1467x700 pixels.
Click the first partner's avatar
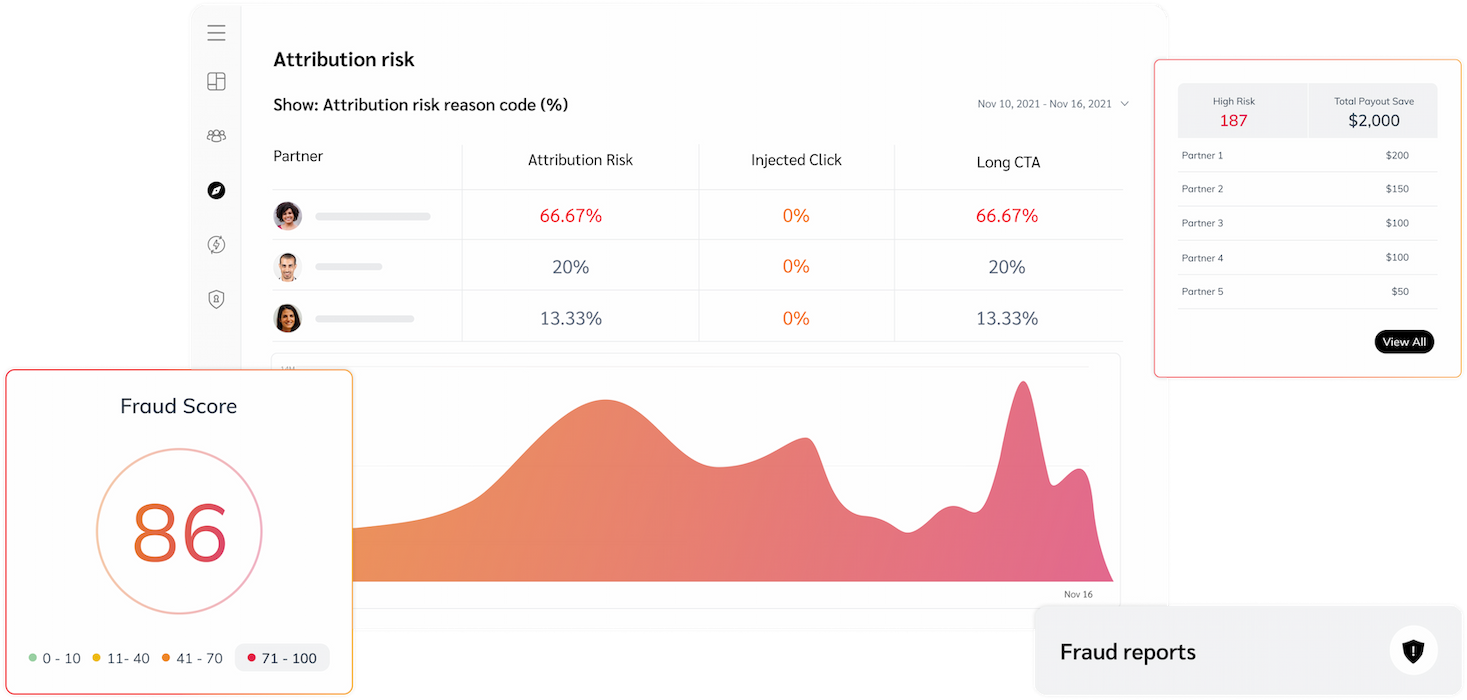288,216
